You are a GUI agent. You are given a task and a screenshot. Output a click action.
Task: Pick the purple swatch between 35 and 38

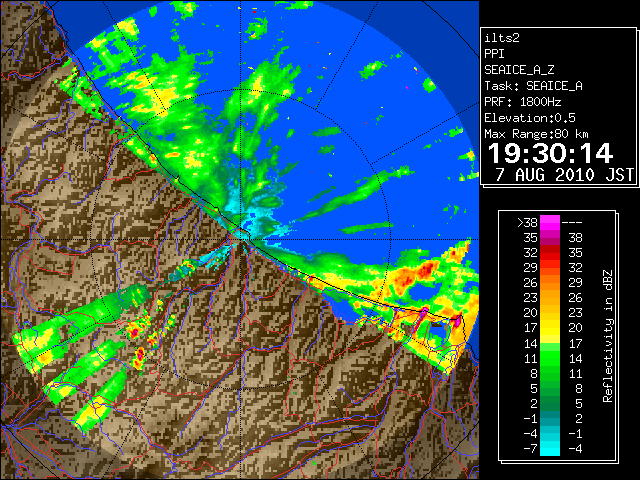pyautogui.click(x=550, y=237)
